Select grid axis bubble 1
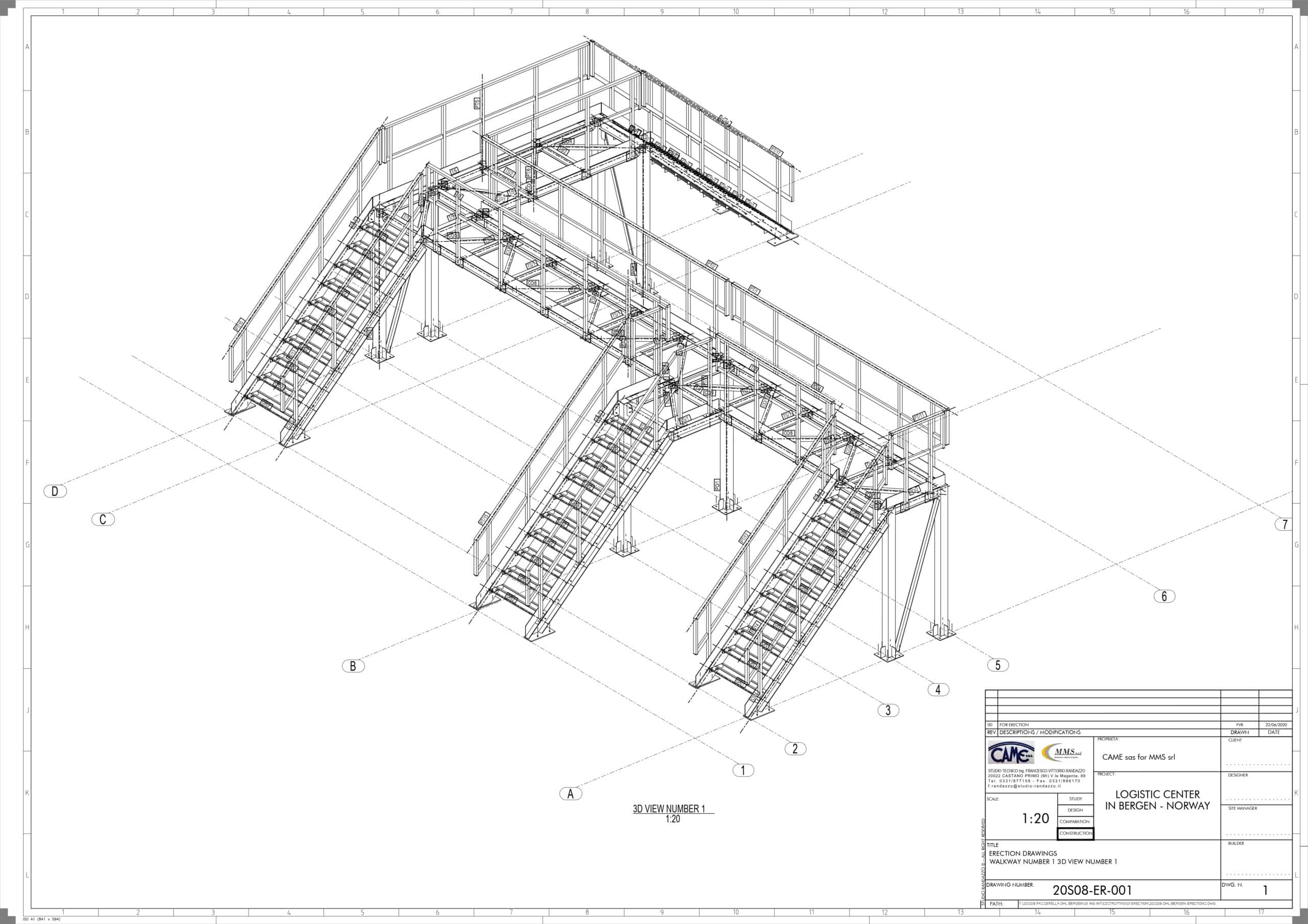The width and height of the screenshot is (1308, 924). tap(743, 770)
